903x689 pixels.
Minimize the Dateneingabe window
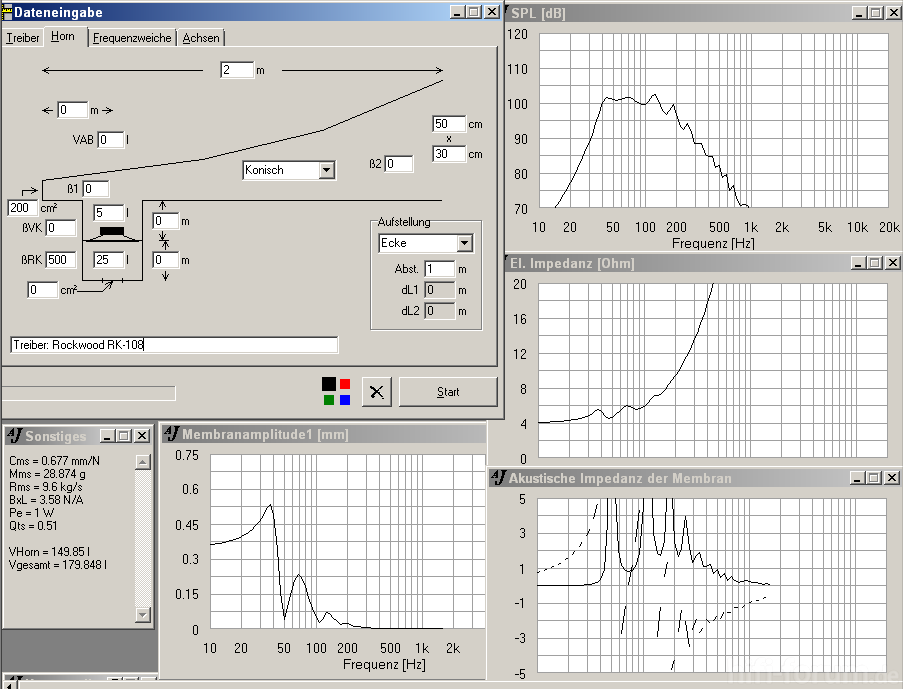[457, 12]
